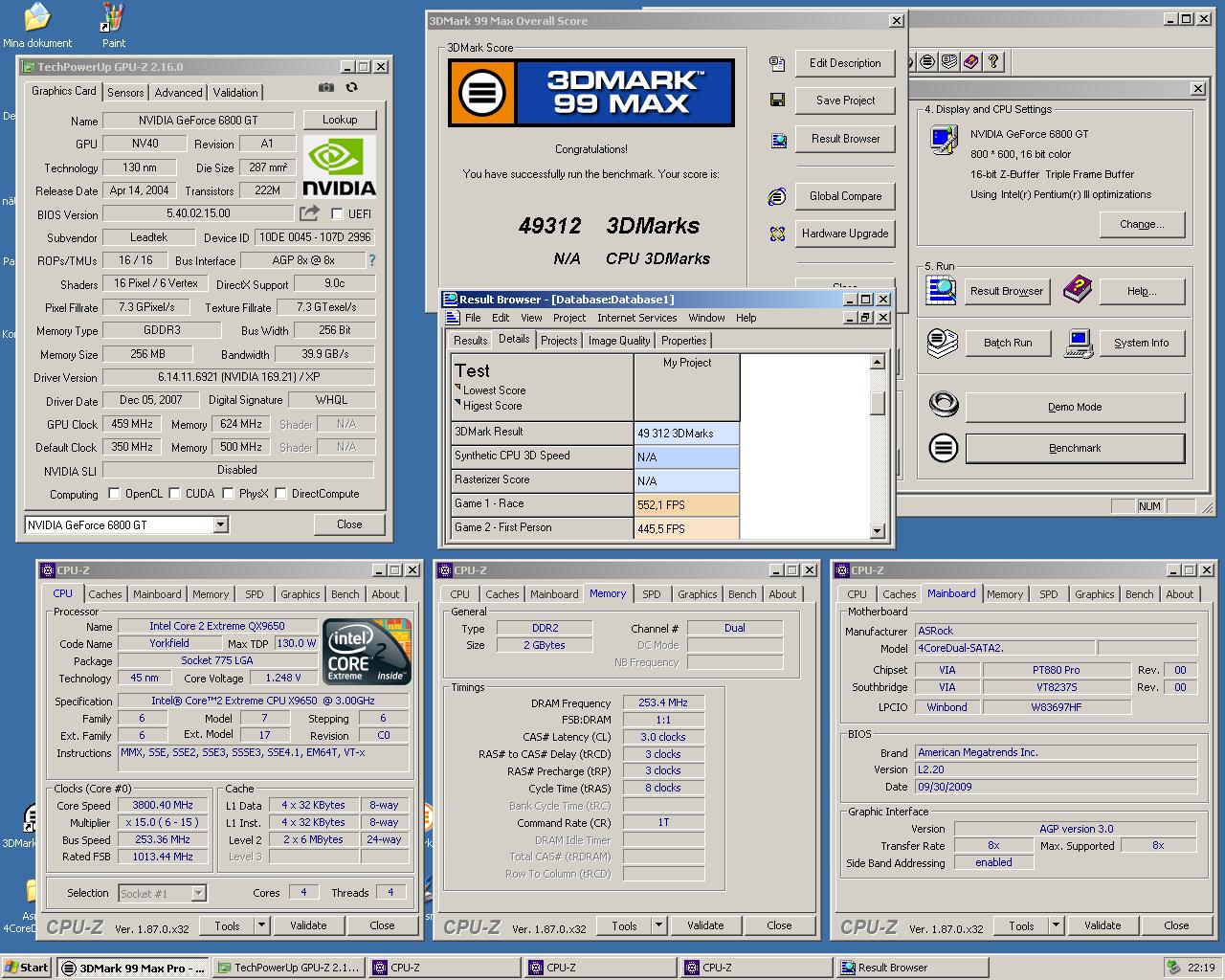Open Caches tab in CPU-Z Processor window
The image size is (1225, 980).
pos(105,594)
